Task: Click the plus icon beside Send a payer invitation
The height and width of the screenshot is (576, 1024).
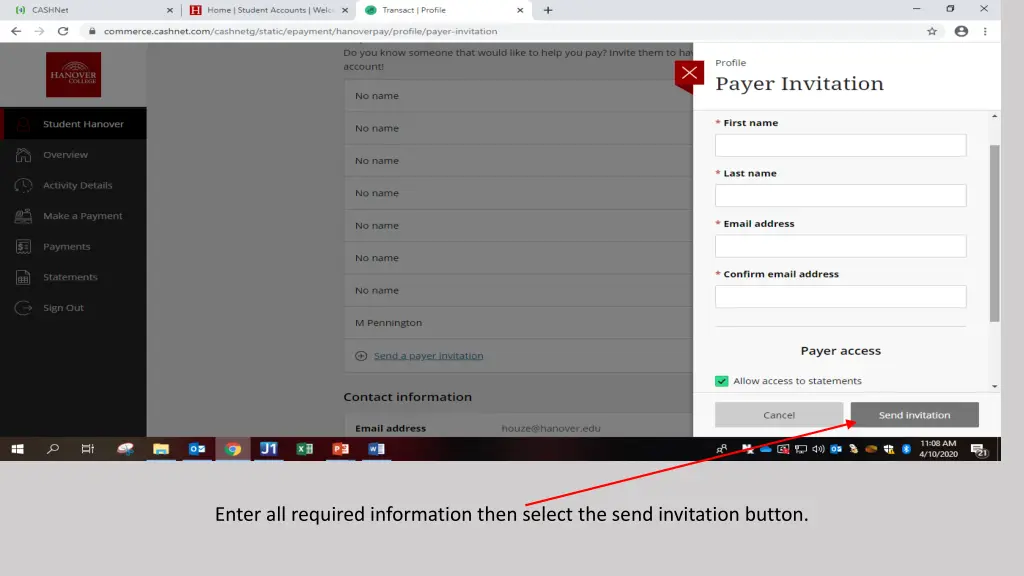Action: 360,356
